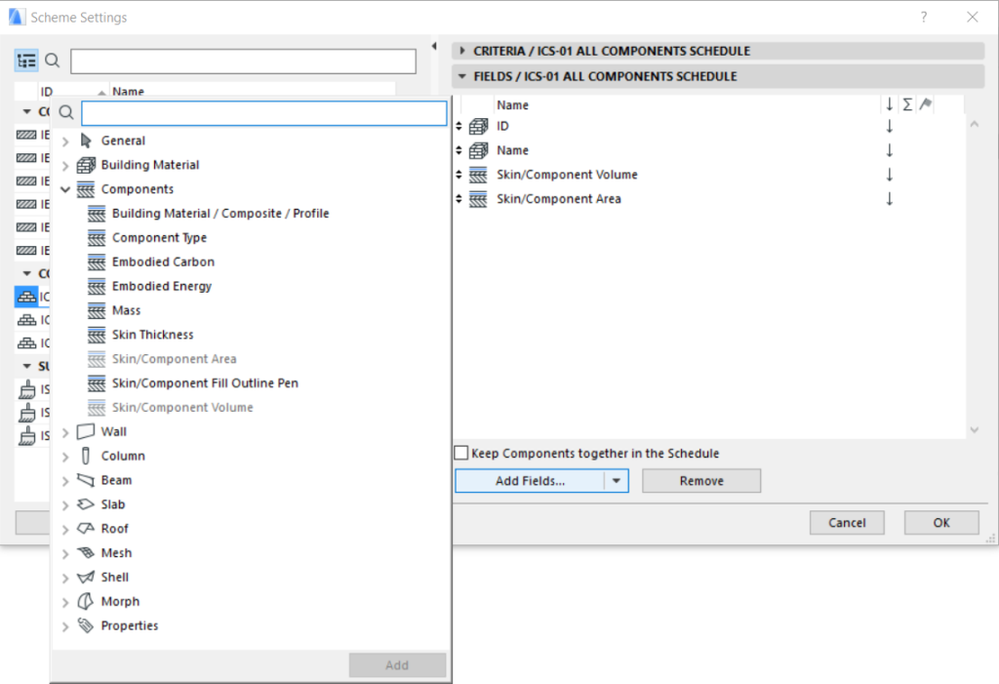
Task: Click the Components category icon
Action: pyautogui.click(x=86, y=189)
